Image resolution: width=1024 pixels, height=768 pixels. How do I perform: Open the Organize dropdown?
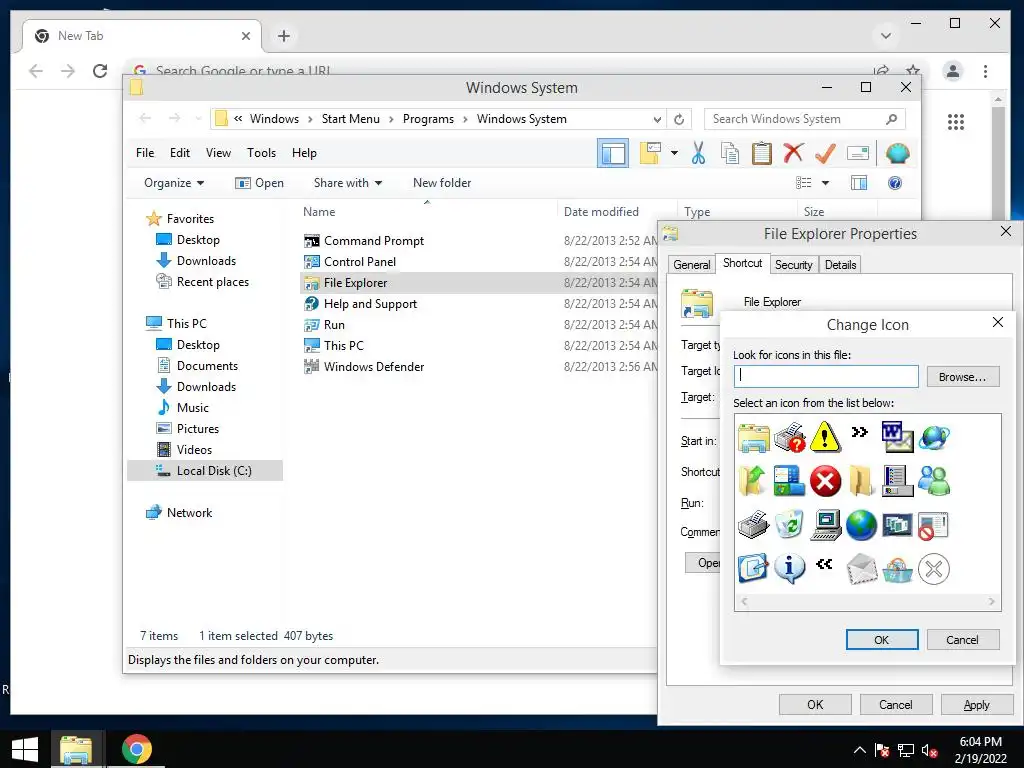(x=174, y=183)
